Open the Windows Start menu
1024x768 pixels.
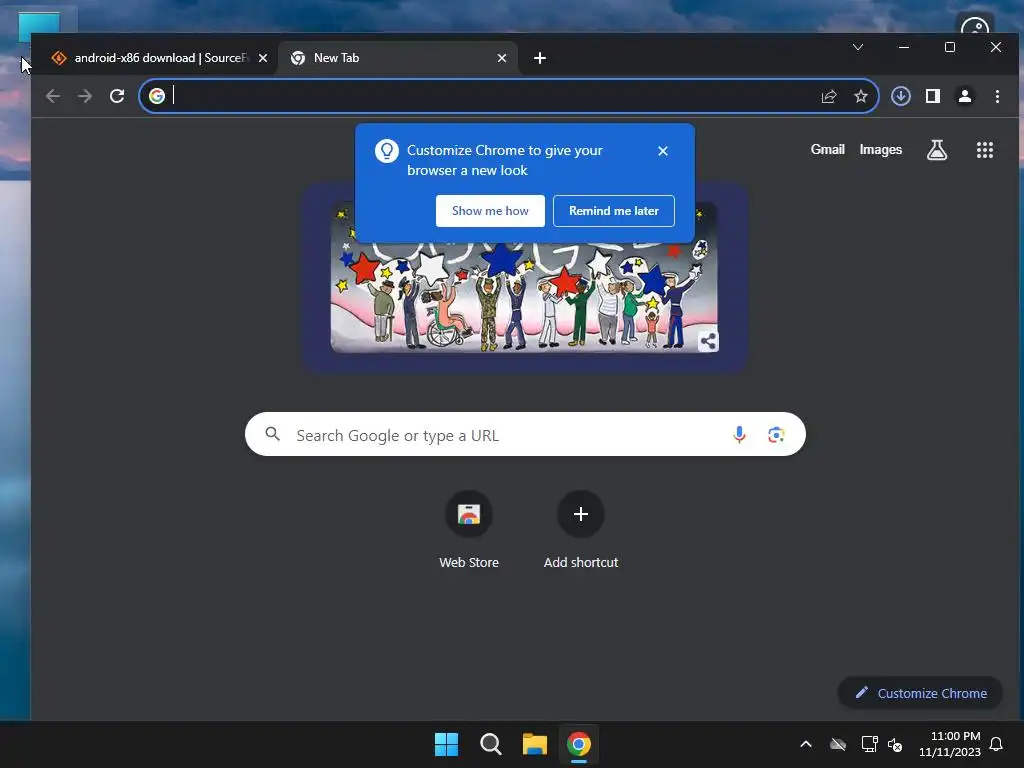447,744
